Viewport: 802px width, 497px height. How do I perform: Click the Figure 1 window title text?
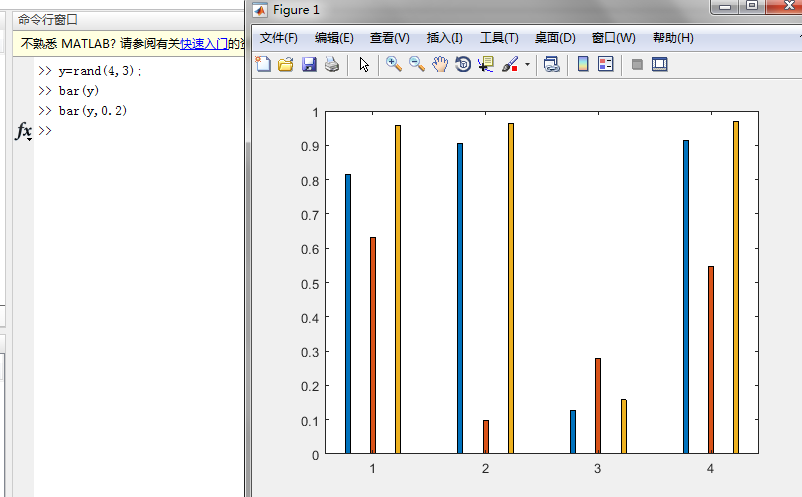pyautogui.click(x=296, y=10)
